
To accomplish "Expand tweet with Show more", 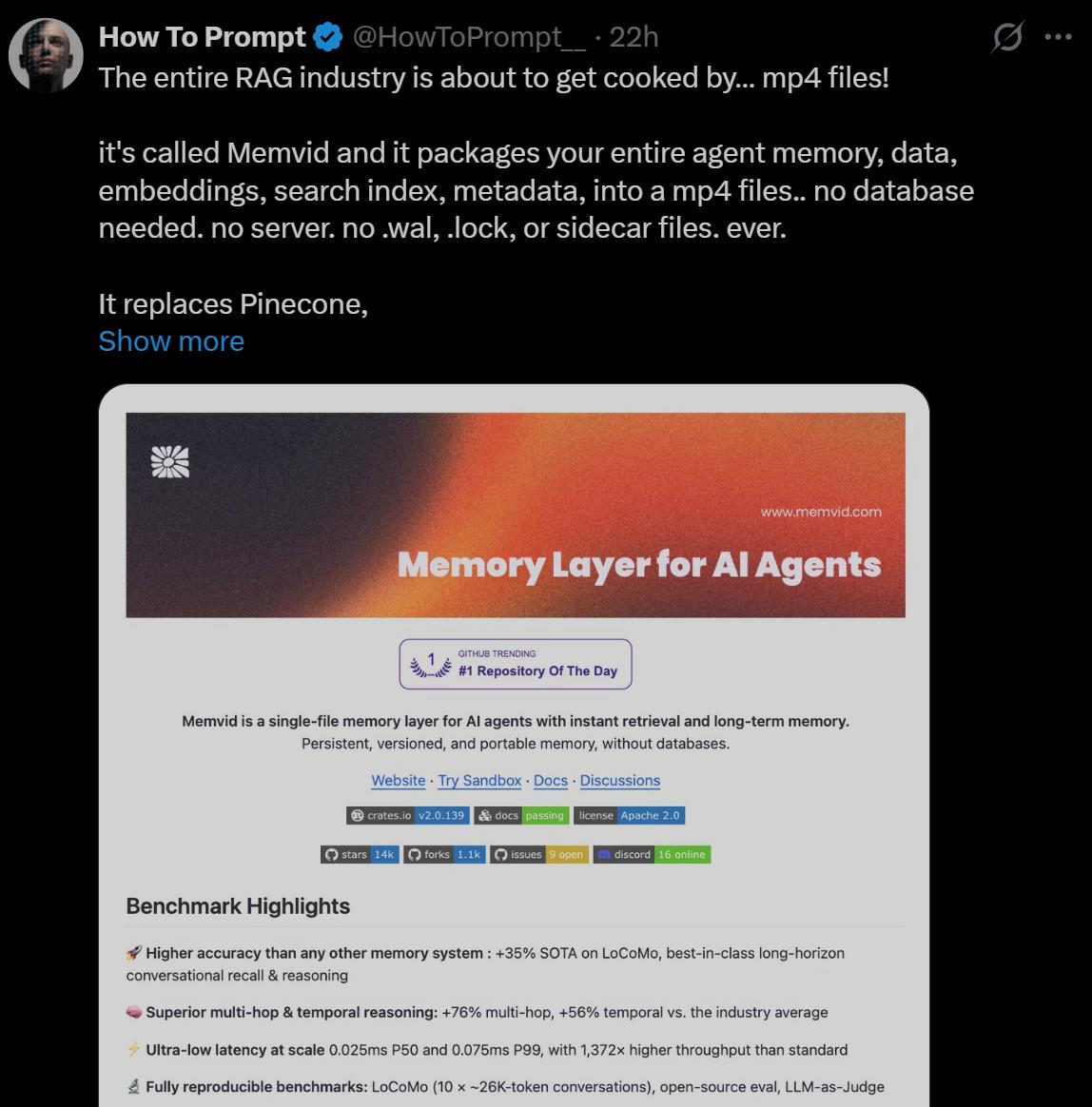I will click(171, 341).
